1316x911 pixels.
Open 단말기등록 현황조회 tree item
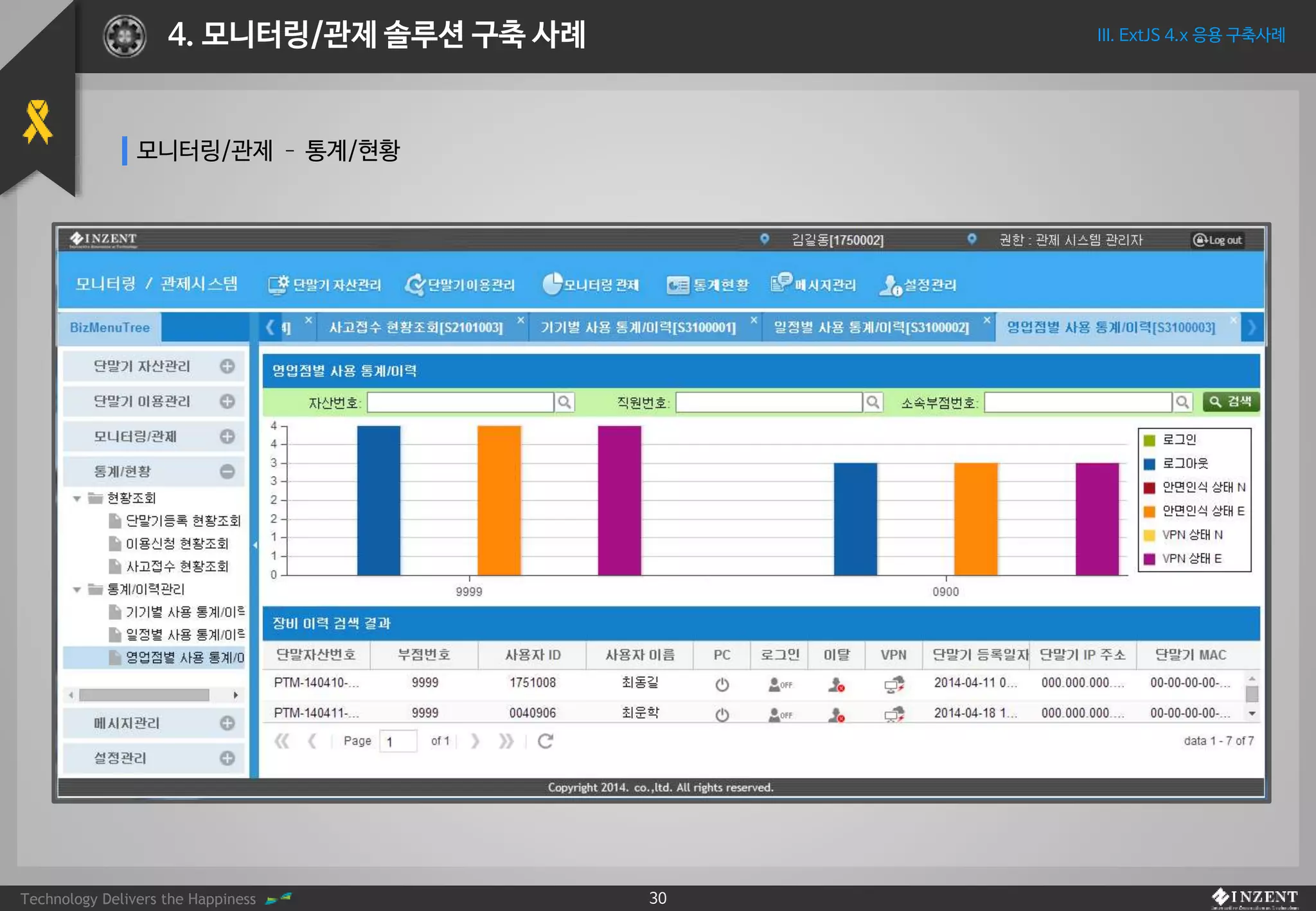tap(182, 521)
